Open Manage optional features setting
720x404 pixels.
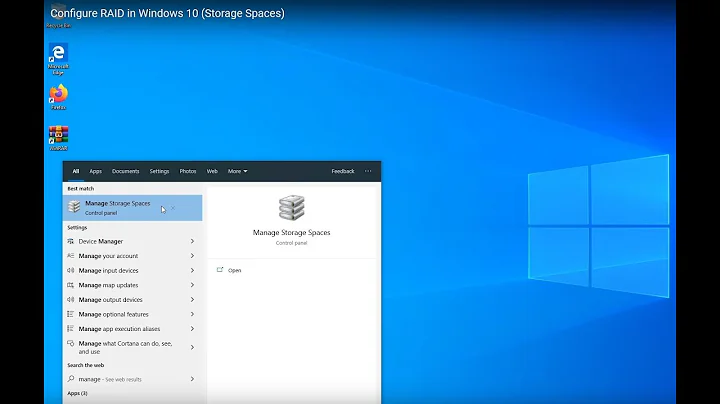click(x=113, y=314)
